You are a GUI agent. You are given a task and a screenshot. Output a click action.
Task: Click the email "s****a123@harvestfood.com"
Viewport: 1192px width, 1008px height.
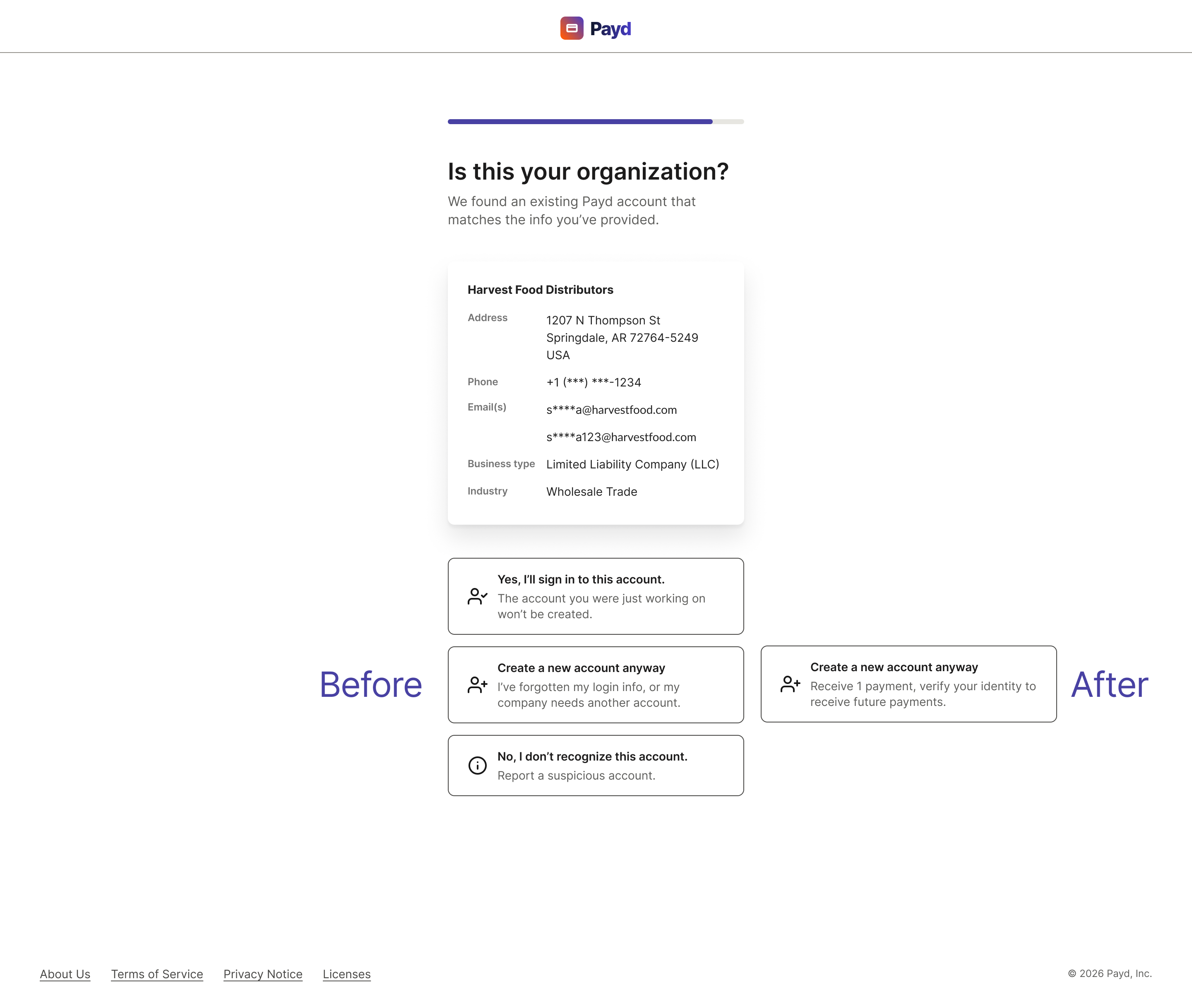[x=621, y=437]
